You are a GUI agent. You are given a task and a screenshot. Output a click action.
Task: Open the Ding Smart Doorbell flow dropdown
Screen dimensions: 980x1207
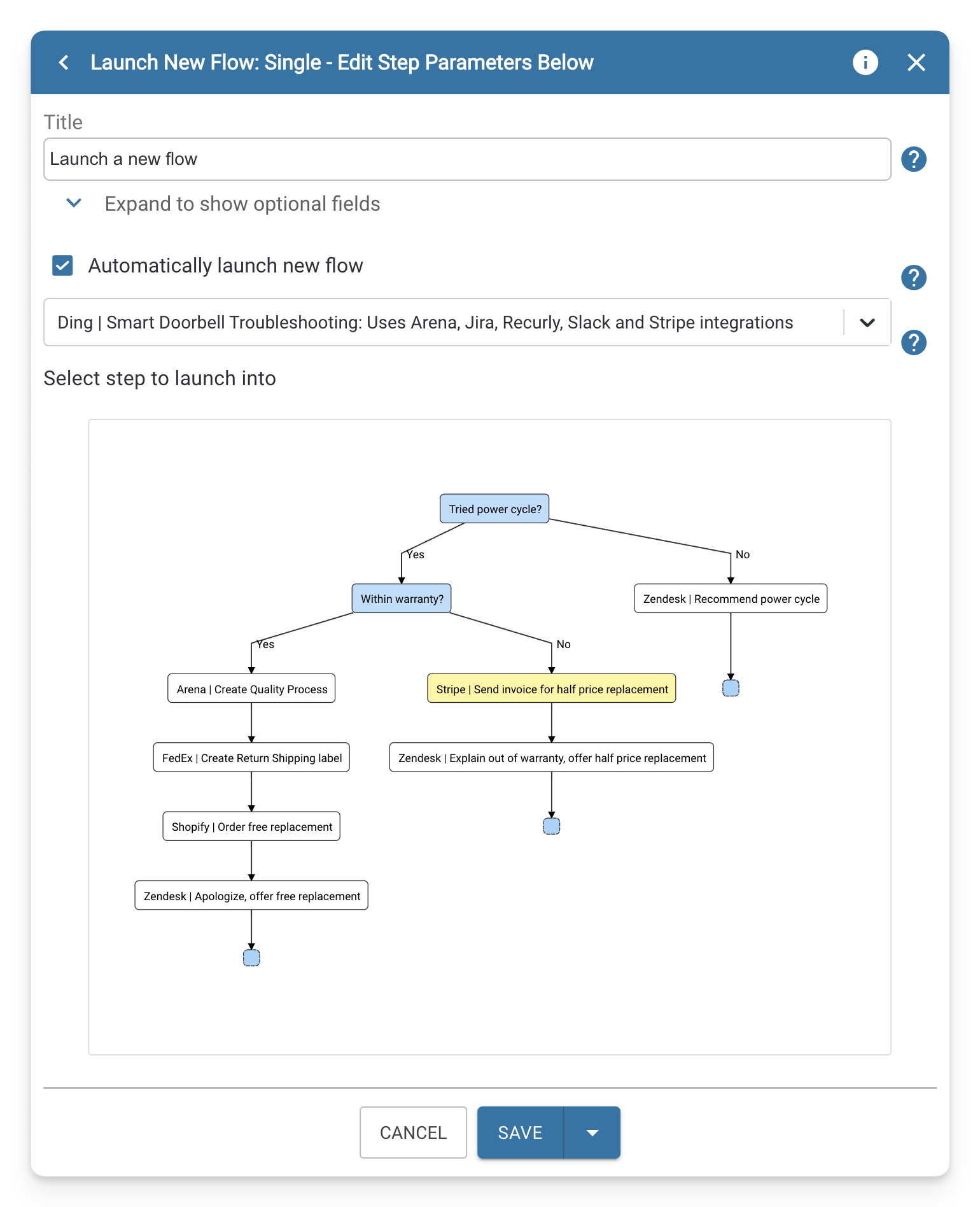point(467,322)
